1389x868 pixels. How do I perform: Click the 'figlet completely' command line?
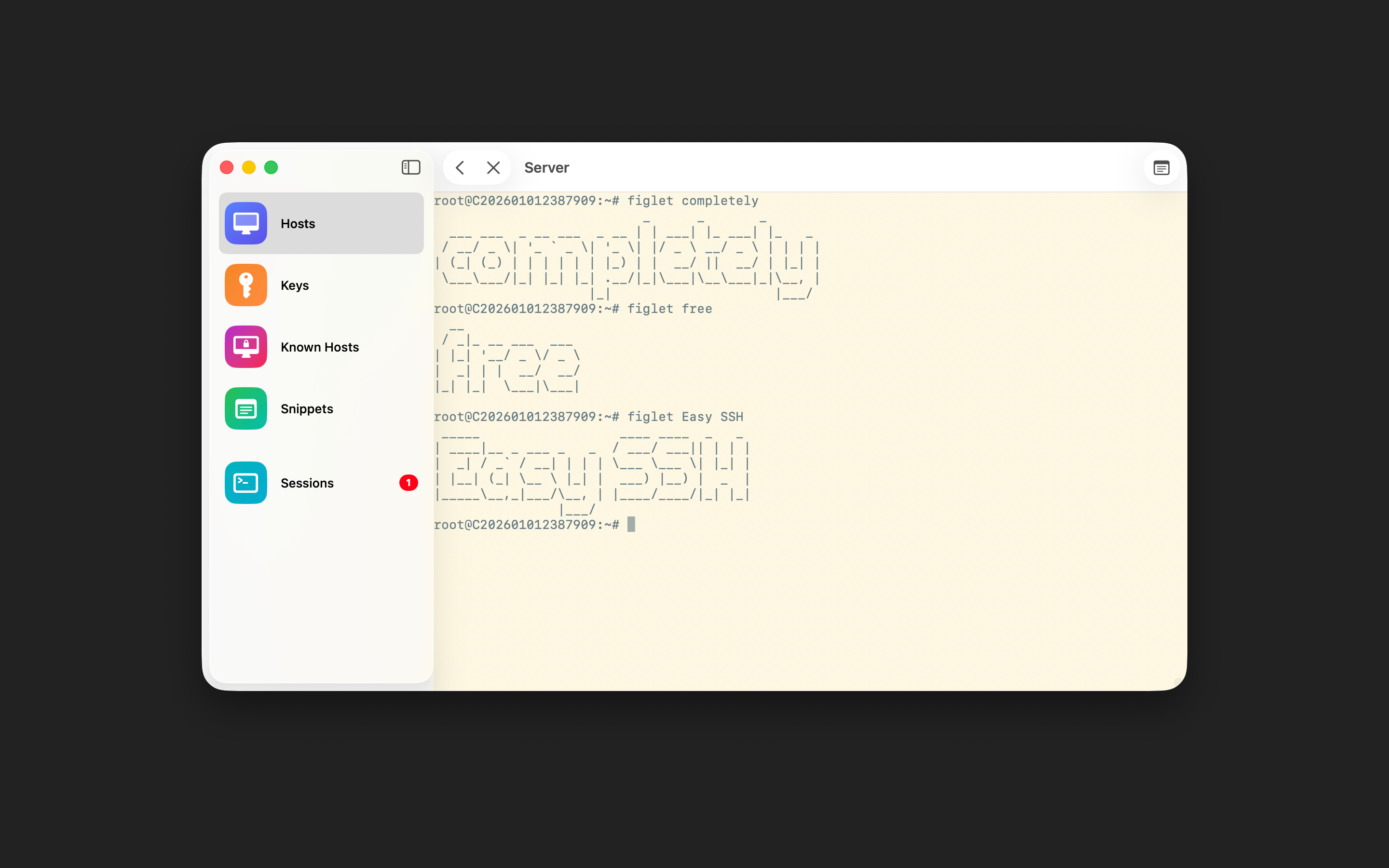click(x=596, y=201)
